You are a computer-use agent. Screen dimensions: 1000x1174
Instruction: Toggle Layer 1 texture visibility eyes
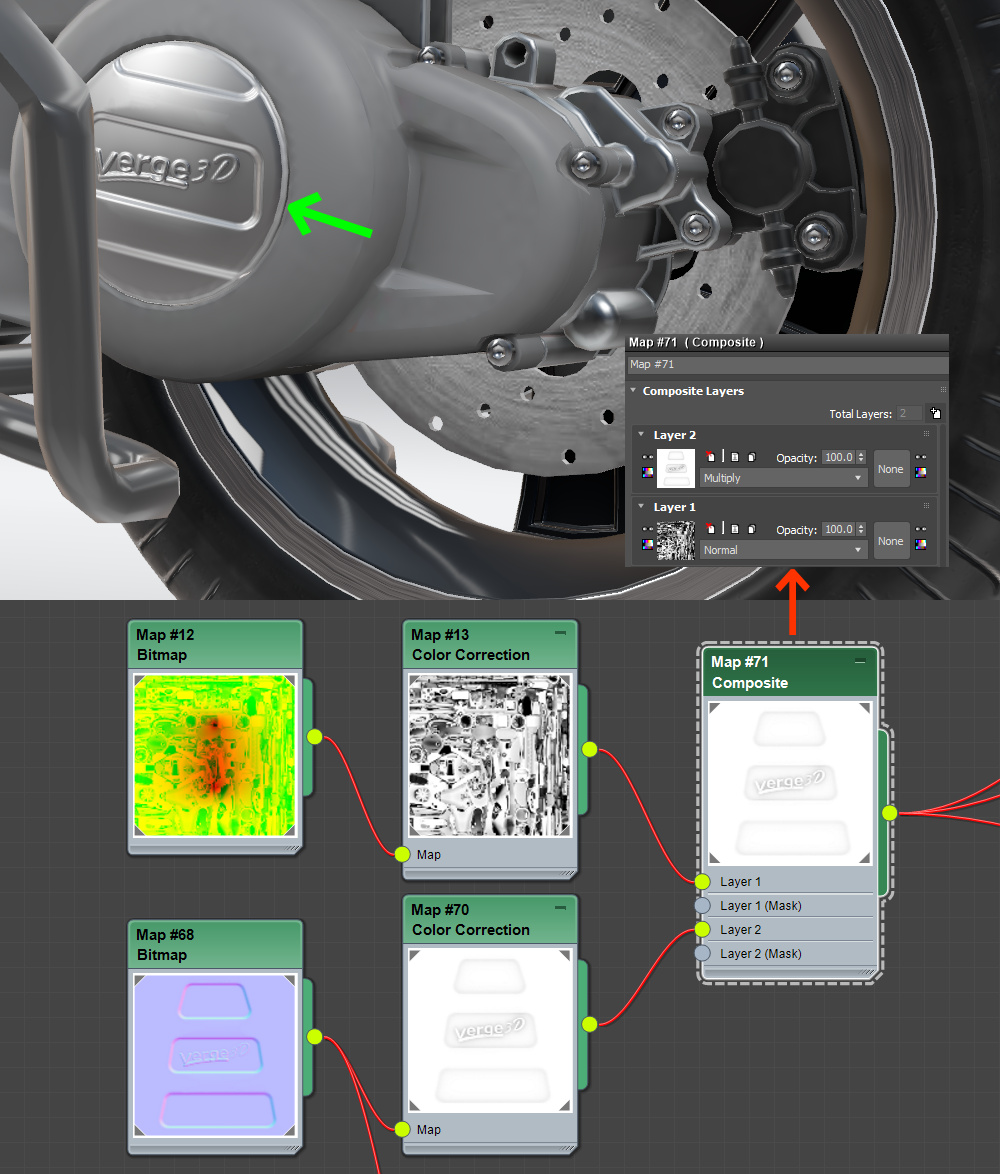coord(647,529)
